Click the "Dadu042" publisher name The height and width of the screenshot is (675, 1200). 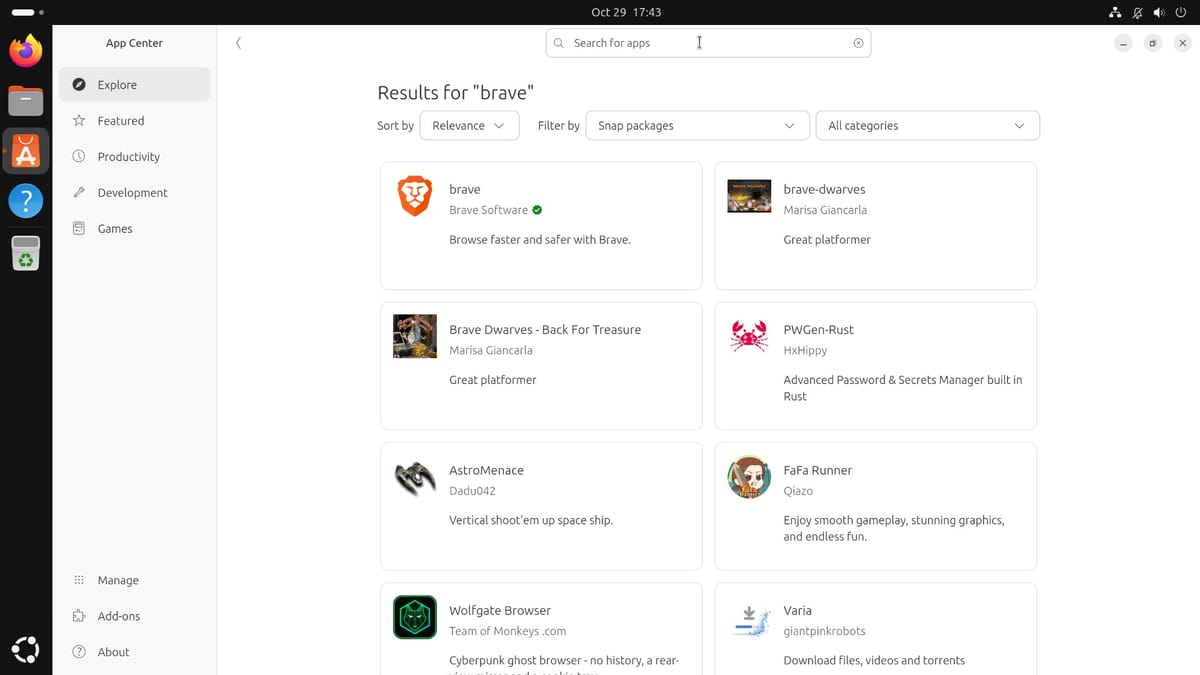pos(472,491)
